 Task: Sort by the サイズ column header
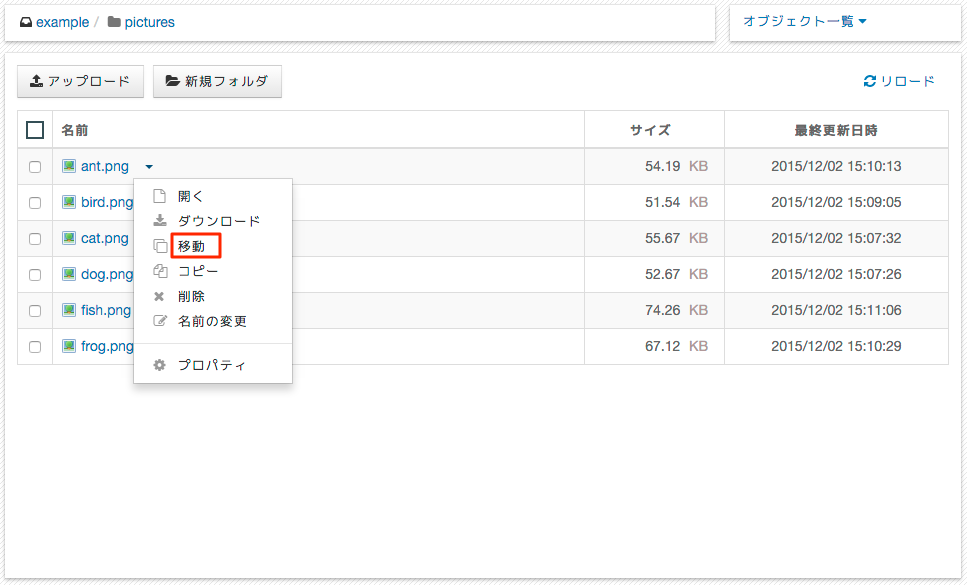pos(650,130)
